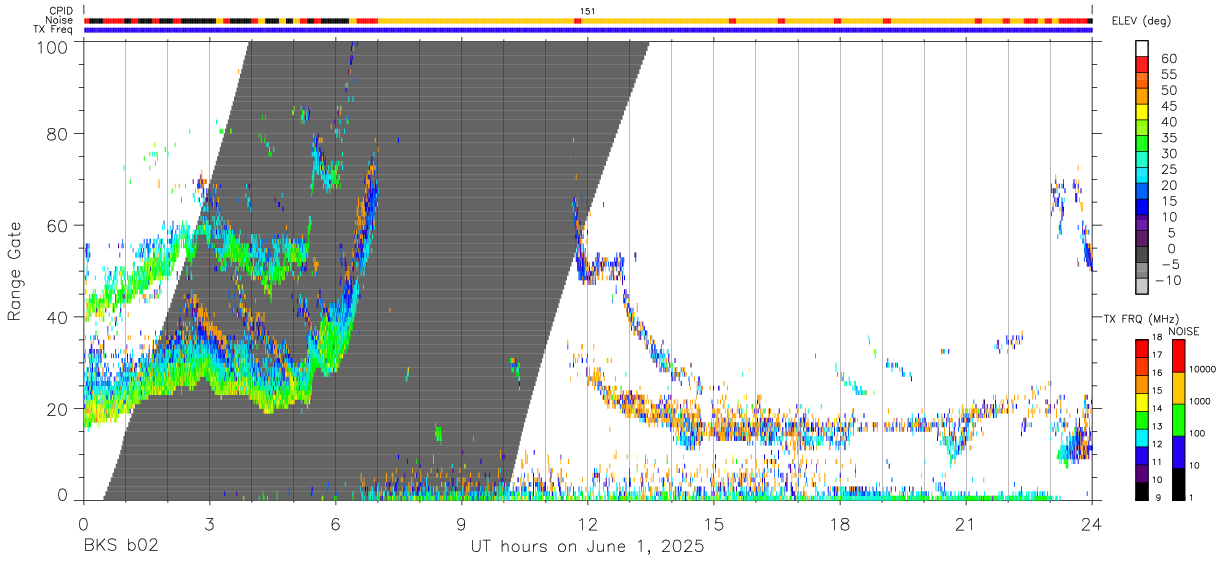The width and height of the screenshot is (1228, 567).
Task: Click the blue TX Freq strip above plot
Action: 588,30
